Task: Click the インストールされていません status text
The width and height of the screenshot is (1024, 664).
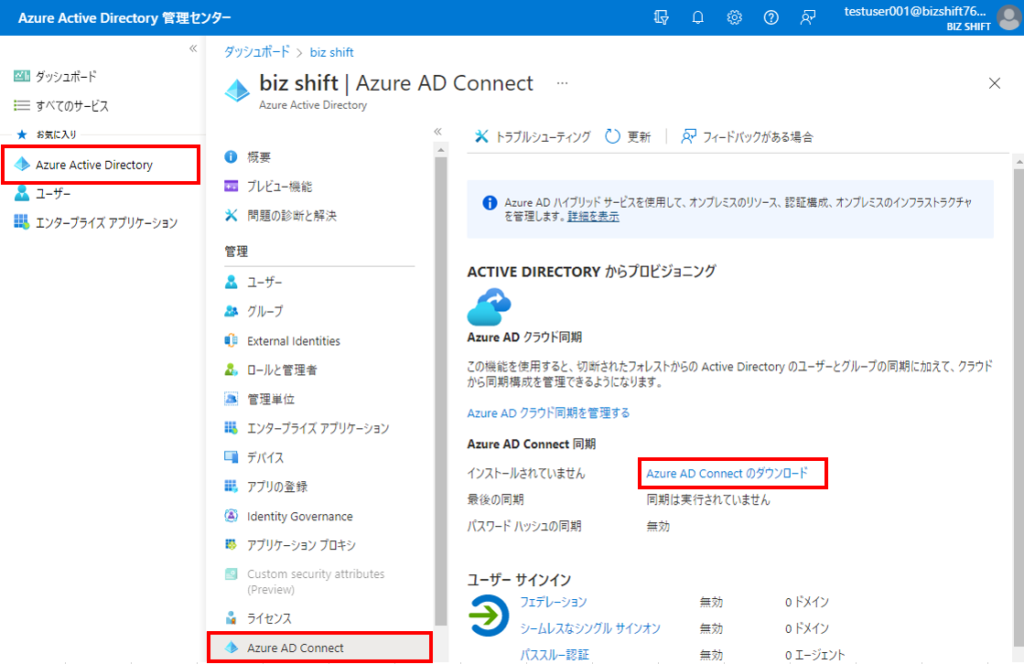Action: point(526,473)
